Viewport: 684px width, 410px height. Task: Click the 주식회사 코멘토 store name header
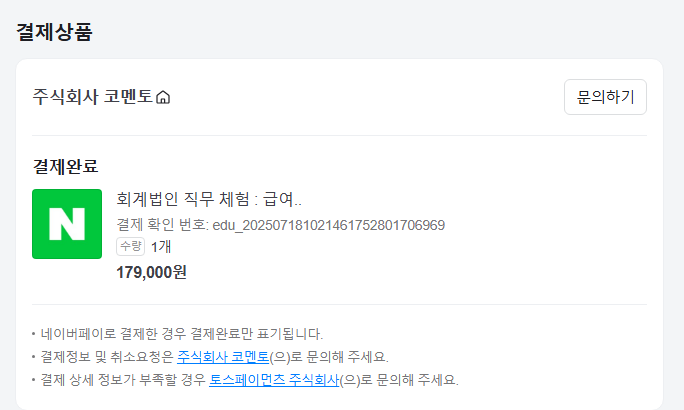click(93, 97)
